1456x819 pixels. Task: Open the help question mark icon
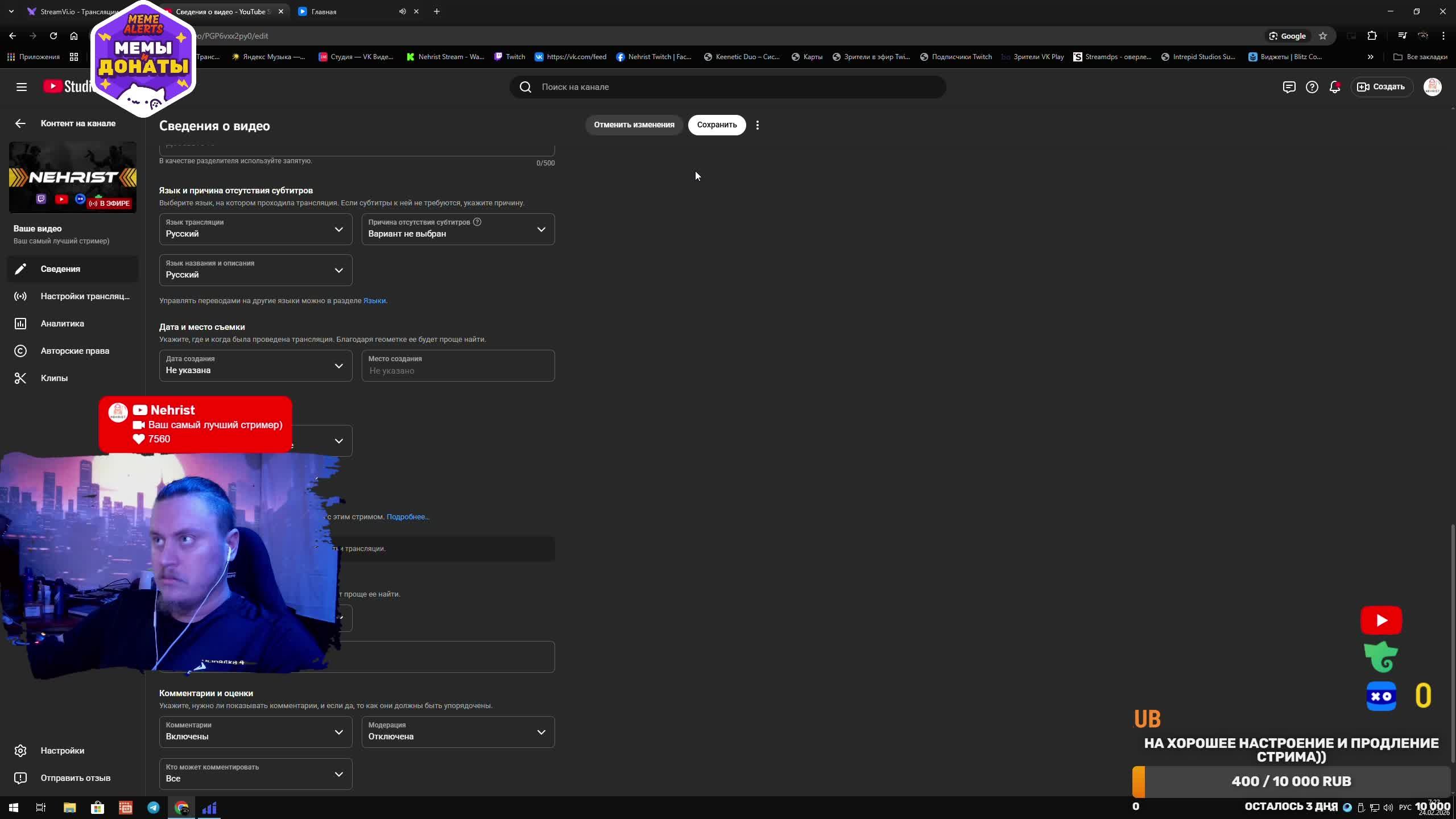(1312, 87)
